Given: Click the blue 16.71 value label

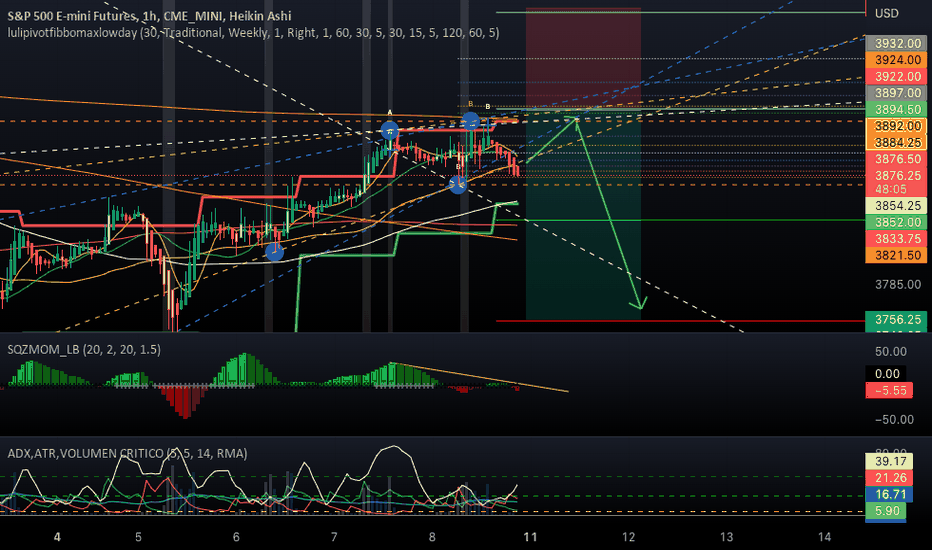Looking at the screenshot, I should [x=889, y=495].
